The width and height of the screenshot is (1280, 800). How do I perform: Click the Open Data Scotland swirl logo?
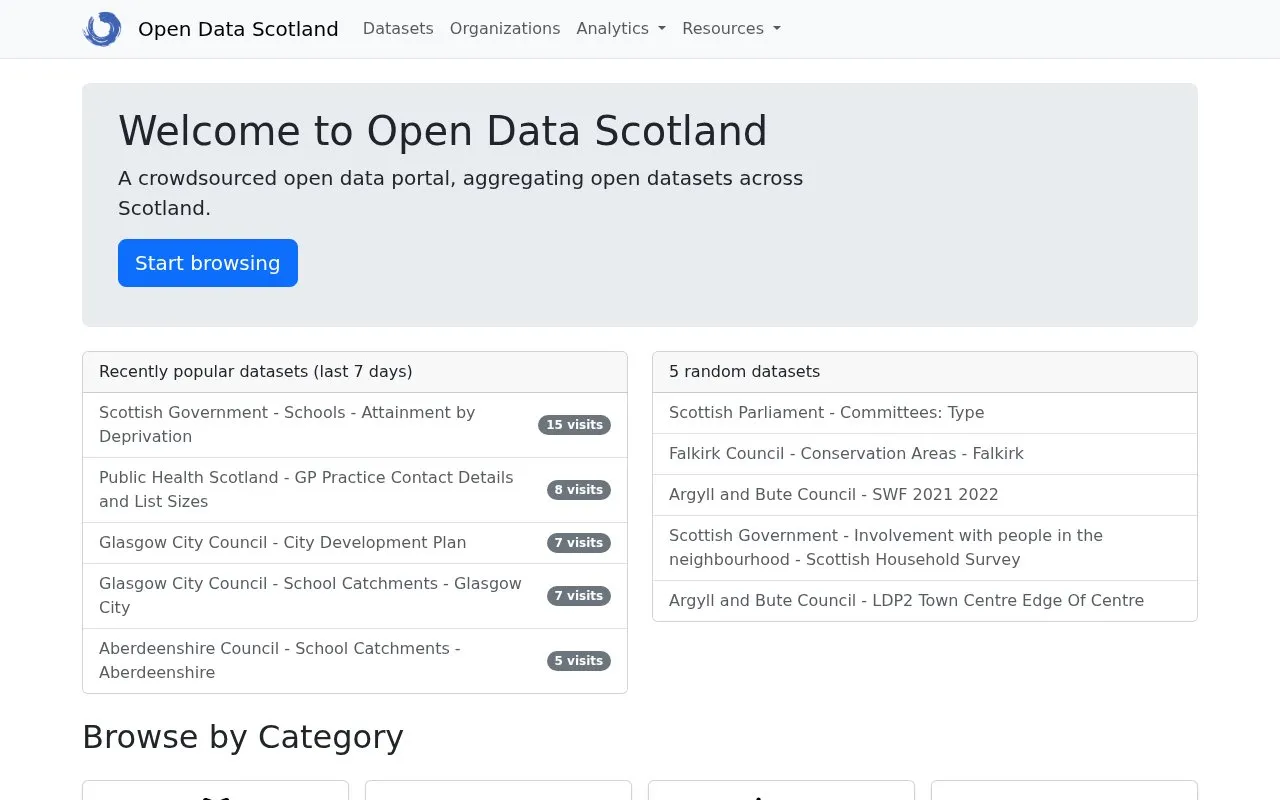[102, 29]
